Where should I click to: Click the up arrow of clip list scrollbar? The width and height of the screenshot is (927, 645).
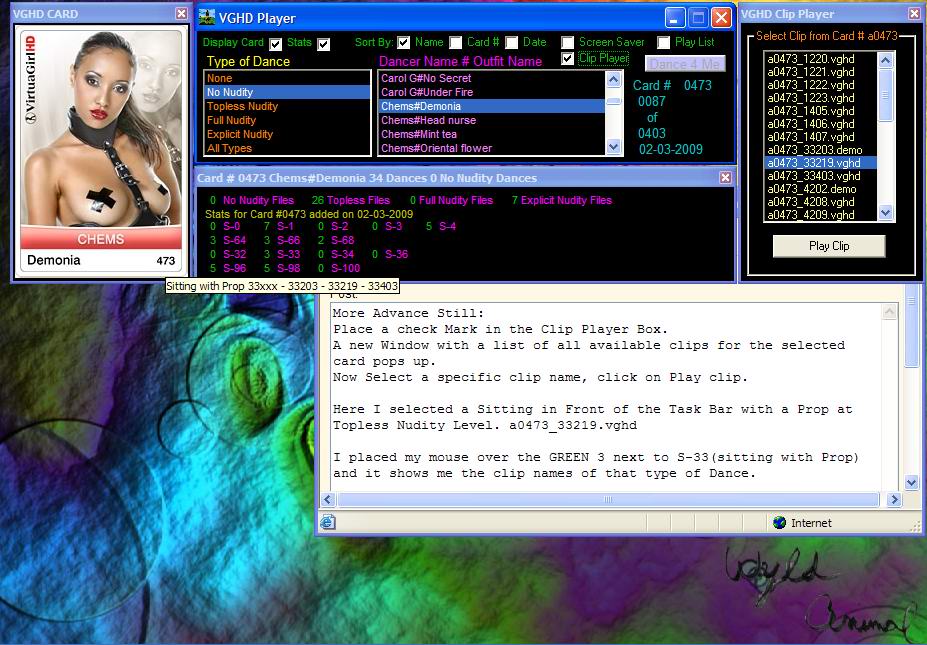pyautogui.click(x=886, y=60)
